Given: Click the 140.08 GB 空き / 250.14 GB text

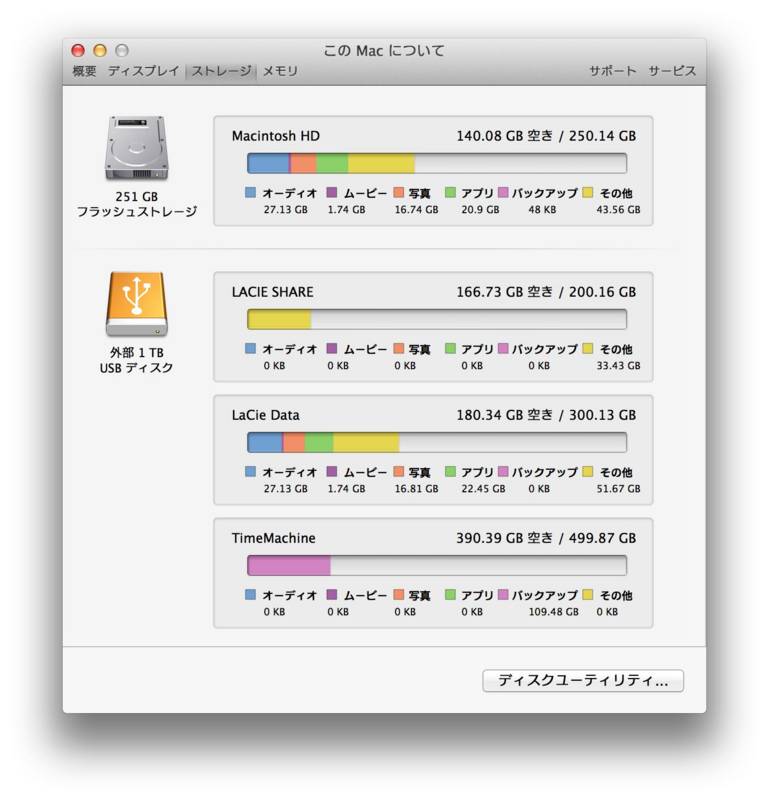Looking at the screenshot, I should click(546, 136).
